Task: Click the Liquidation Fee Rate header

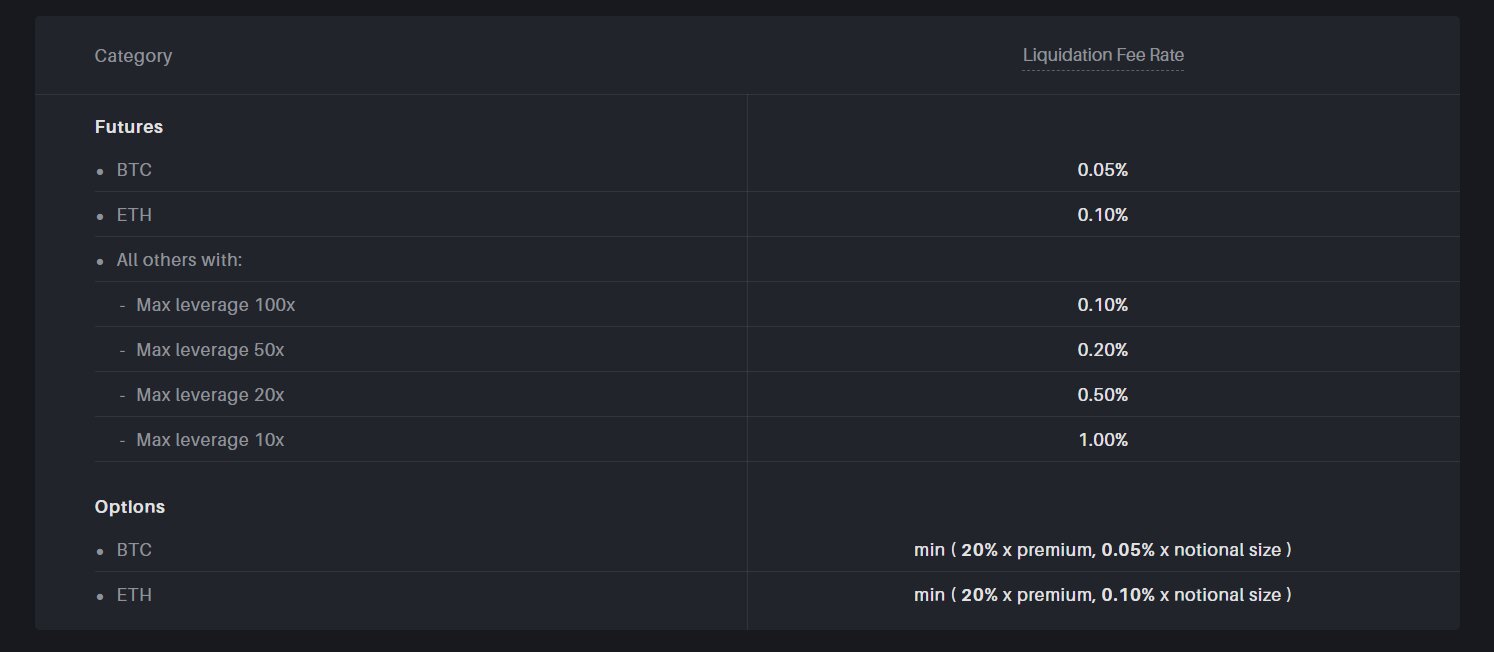Action: coord(1103,56)
